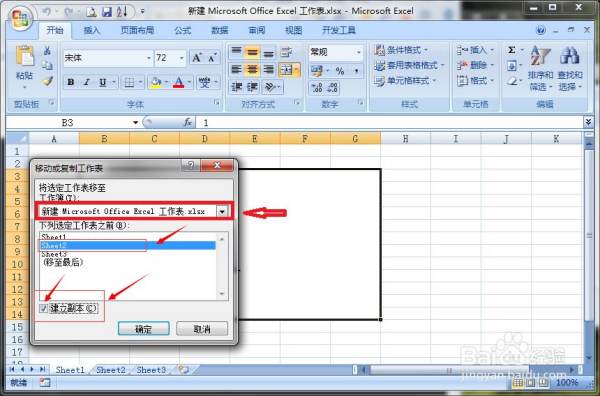Click the 取消 button

click(x=202, y=329)
